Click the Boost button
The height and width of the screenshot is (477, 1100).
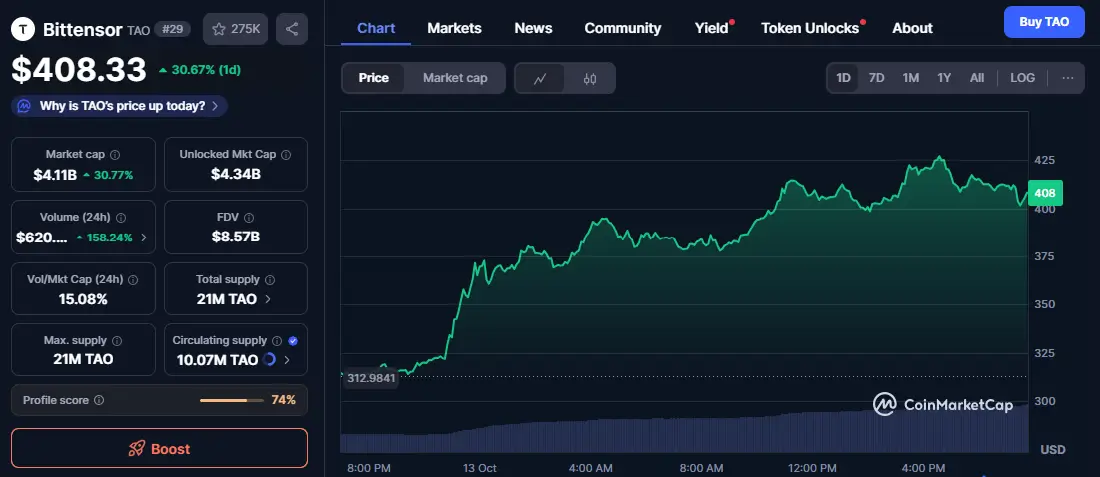tap(159, 448)
